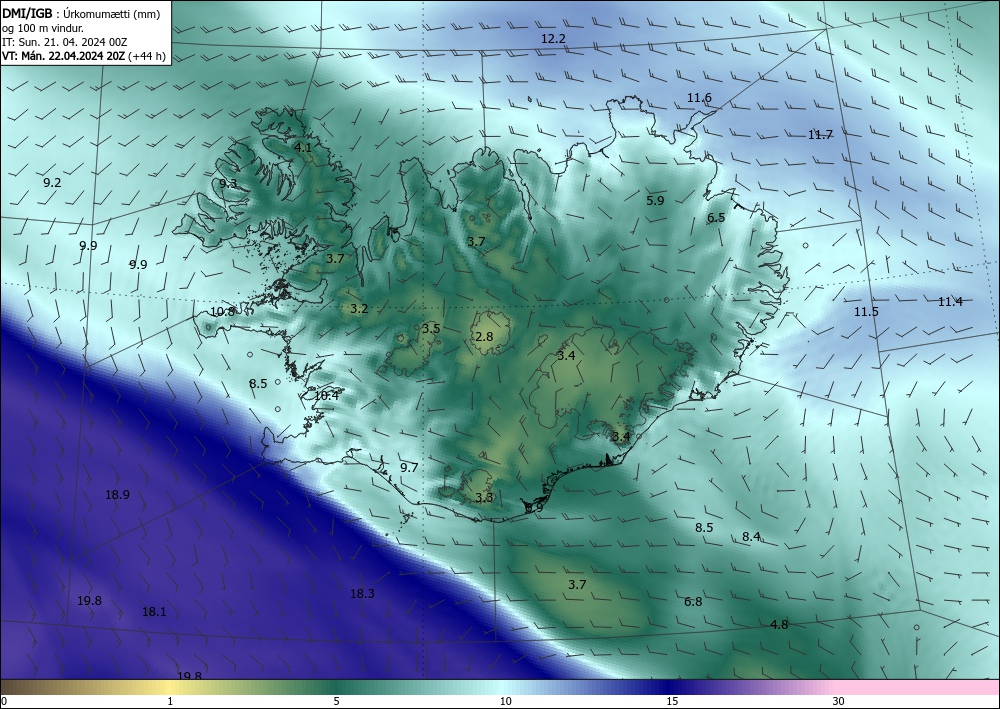Click the 9.3 value label
This screenshot has height=709, width=1000.
tap(228, 184)
